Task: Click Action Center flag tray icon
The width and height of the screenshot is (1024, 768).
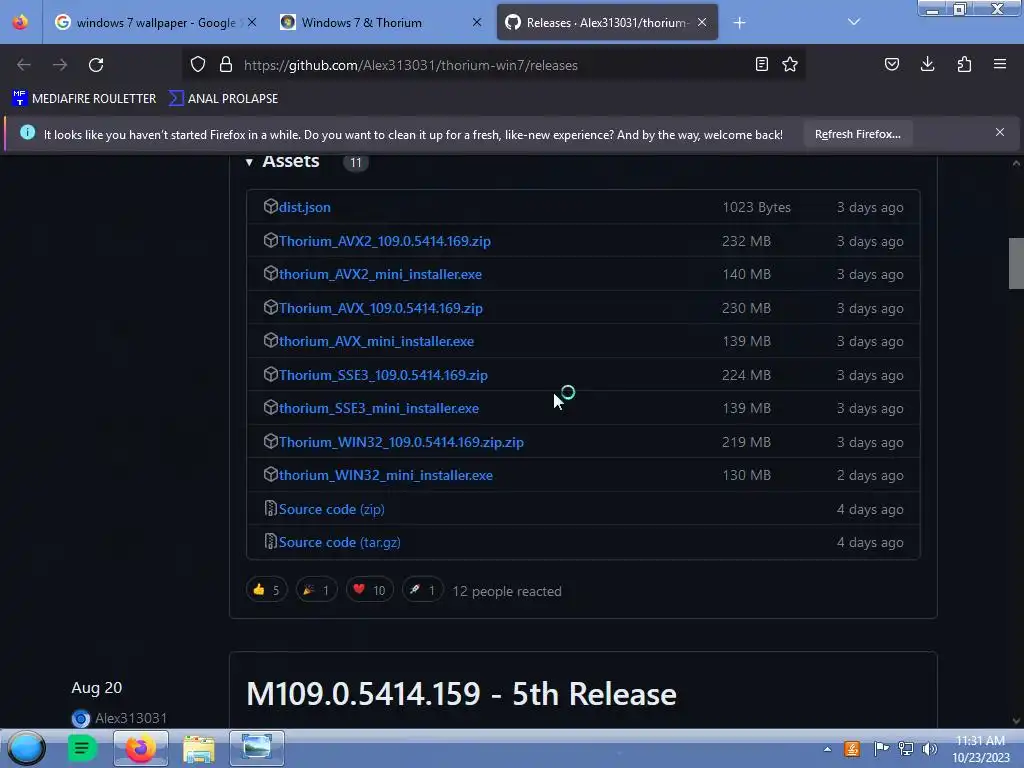Action: (x=881, y=748)
